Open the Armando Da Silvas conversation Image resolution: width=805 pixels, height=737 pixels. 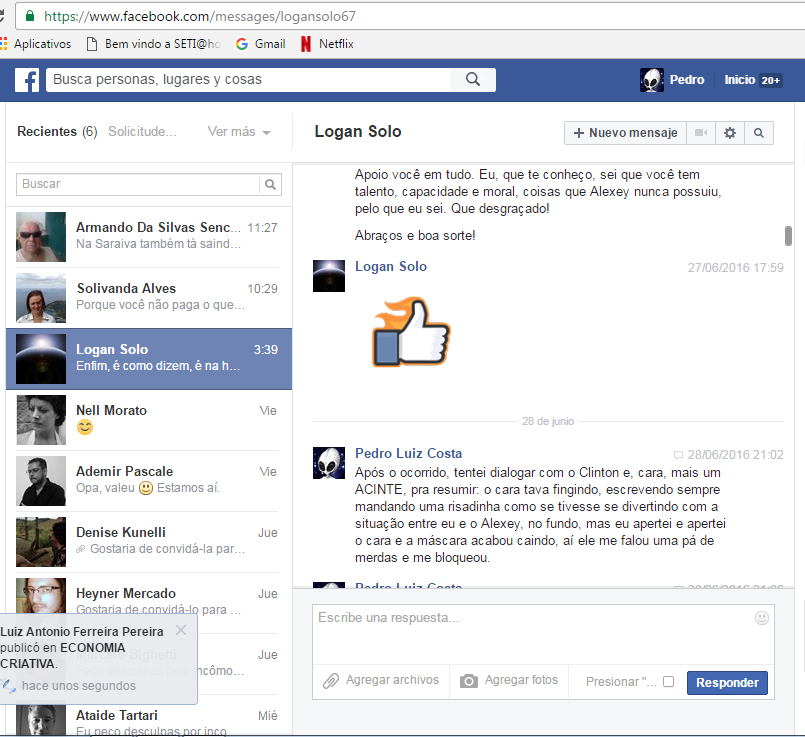[149, 237]
